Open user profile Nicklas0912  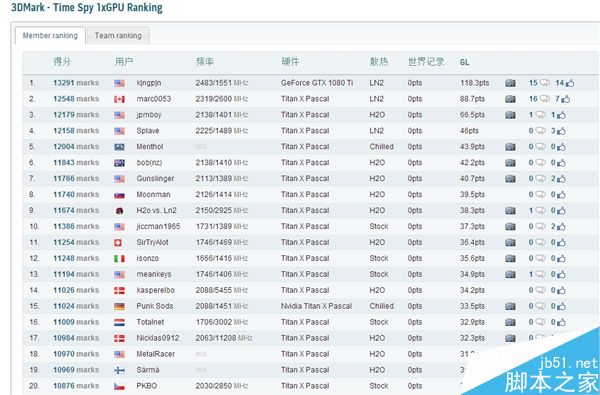[158, 338]
